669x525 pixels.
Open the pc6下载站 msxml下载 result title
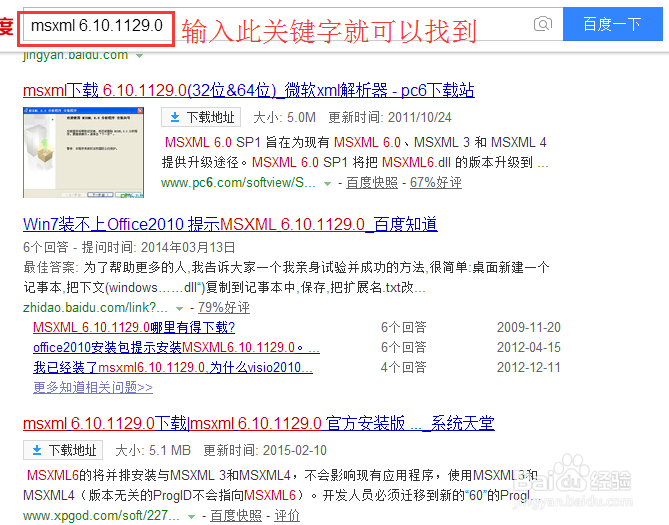(x=249, y=90)
